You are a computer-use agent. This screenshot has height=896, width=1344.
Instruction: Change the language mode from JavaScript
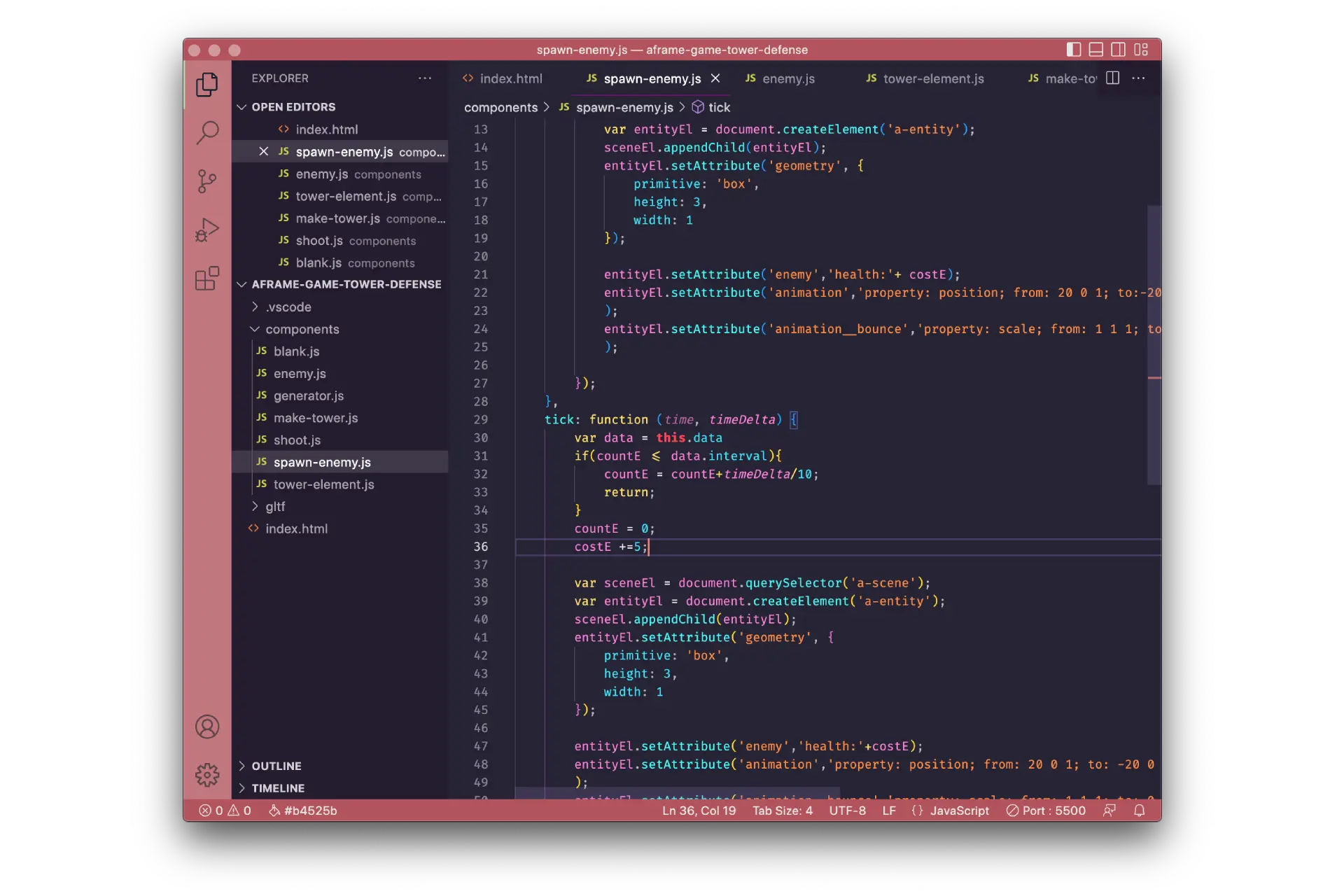pyautogui.click(x=959, y=810)
